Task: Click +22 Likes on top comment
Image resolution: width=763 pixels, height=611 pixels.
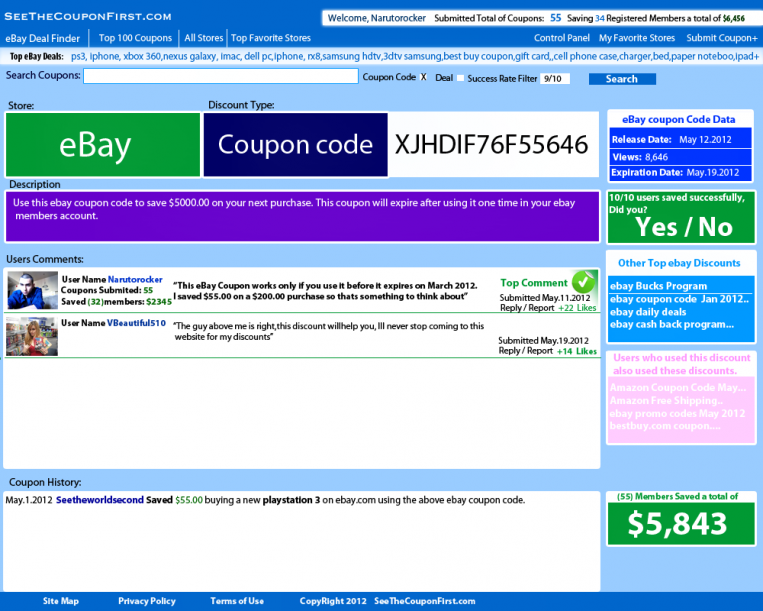Action: 577,308
